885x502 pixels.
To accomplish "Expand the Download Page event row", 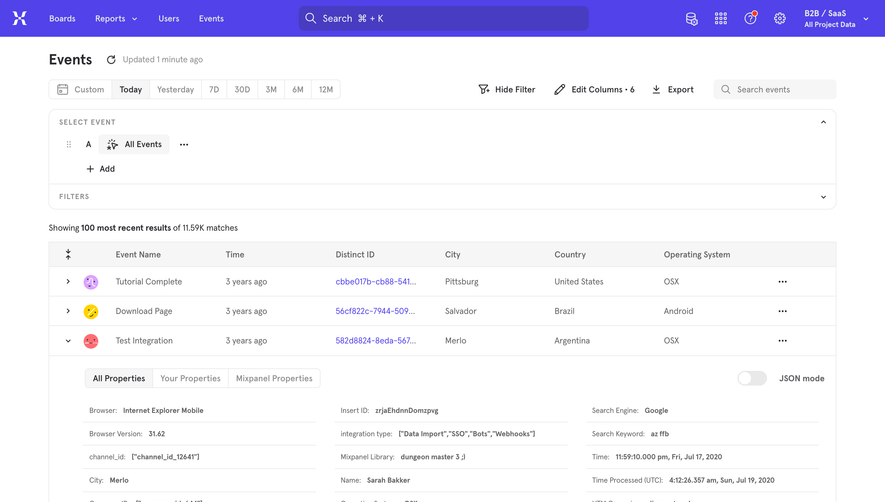I will 68,311.
